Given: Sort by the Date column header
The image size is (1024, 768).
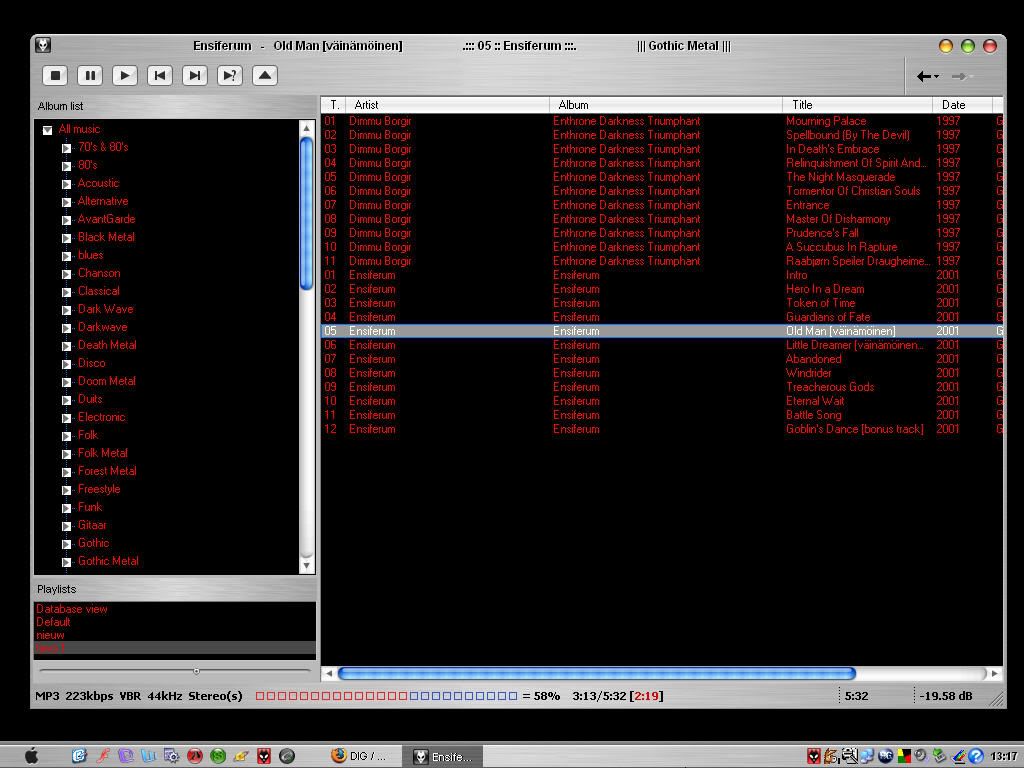Looking at the screenshot, I should tap(963, 104).
